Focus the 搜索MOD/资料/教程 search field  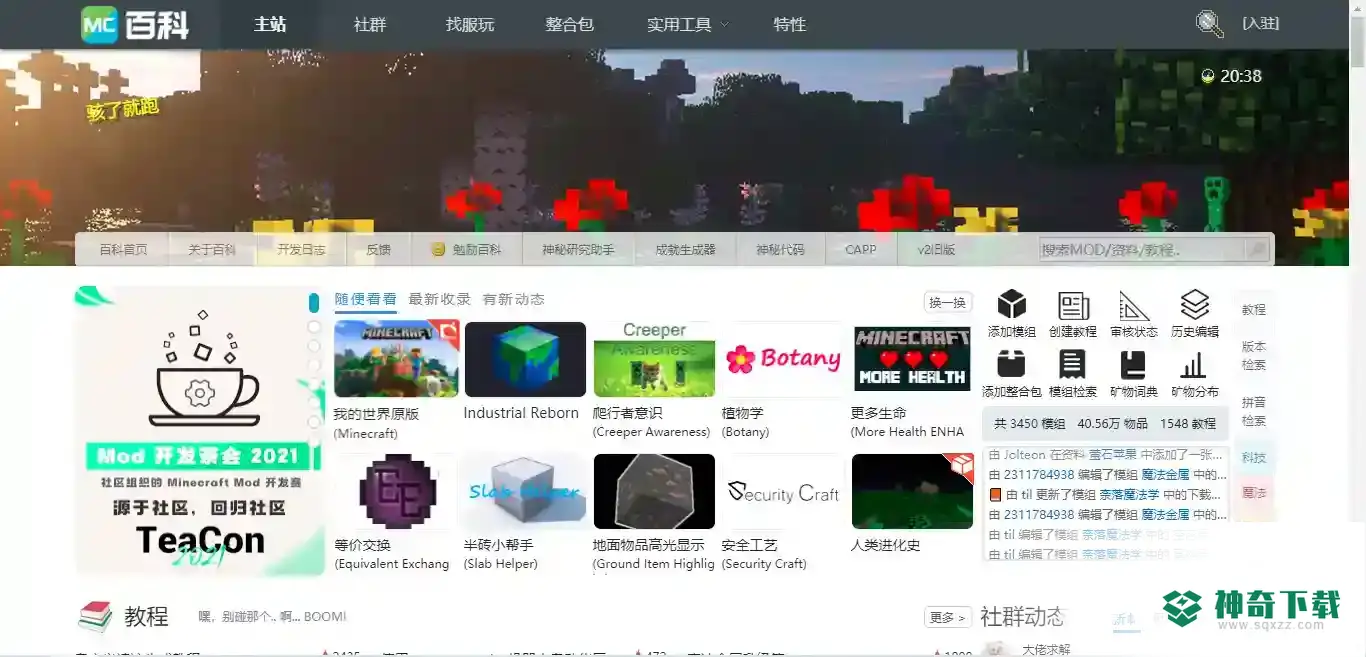coord(1141,250)
